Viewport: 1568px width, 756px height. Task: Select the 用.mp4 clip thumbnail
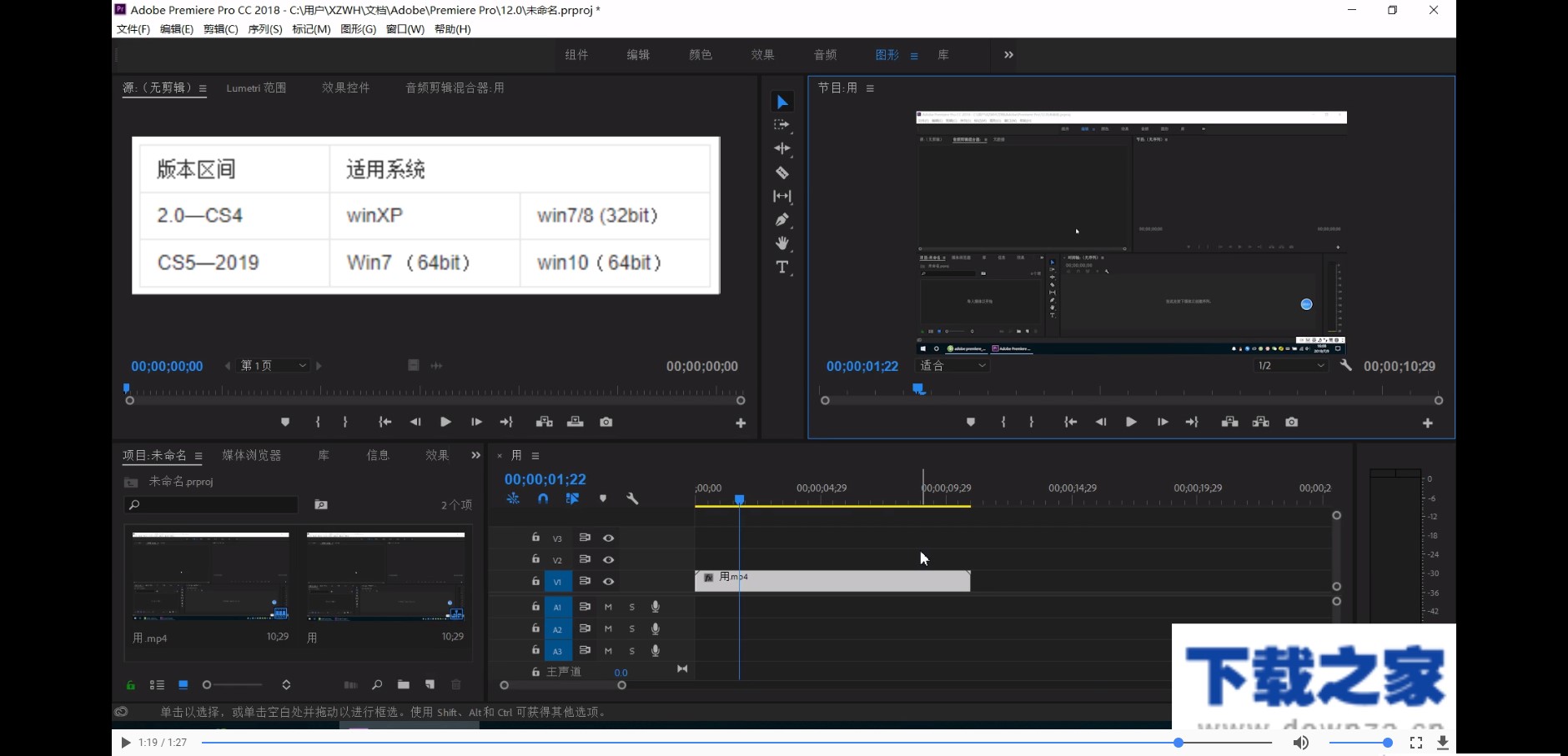tap(211, 577)
